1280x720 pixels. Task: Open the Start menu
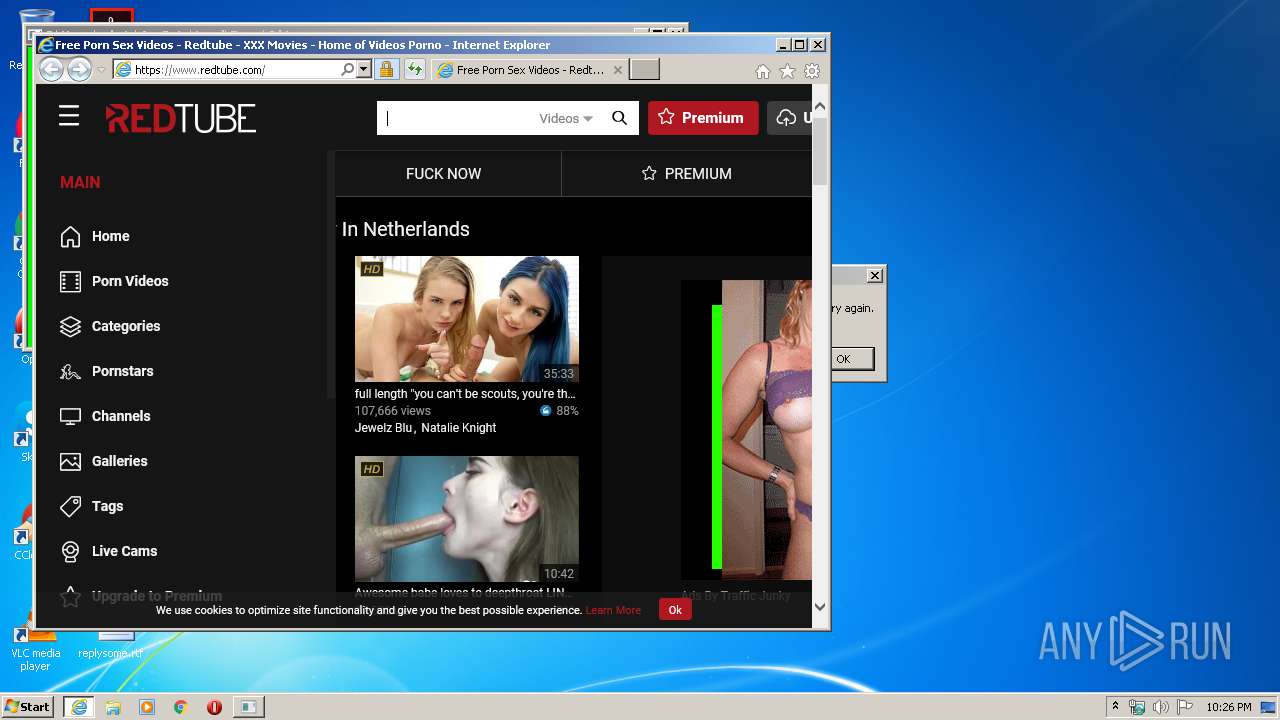click(x=28, y=707)
